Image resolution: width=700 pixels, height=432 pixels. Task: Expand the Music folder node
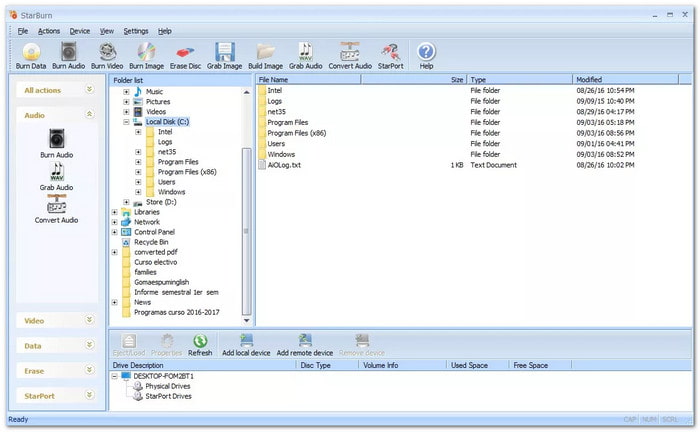tap(126, 92)
